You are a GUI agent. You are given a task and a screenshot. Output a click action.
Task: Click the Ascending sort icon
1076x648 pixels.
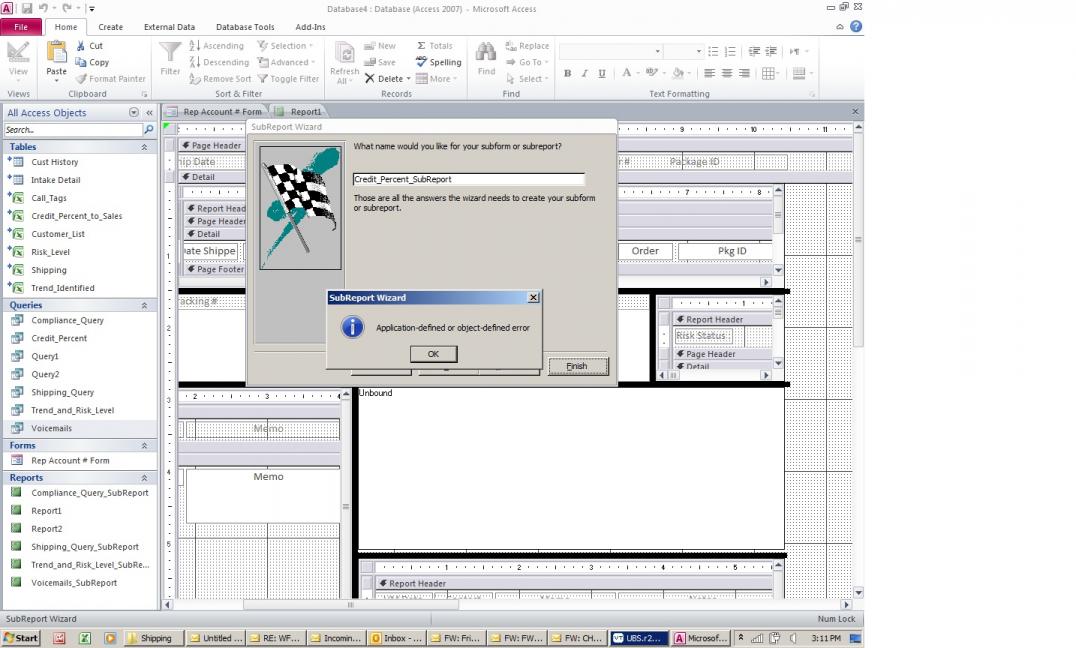pos(194,45)
